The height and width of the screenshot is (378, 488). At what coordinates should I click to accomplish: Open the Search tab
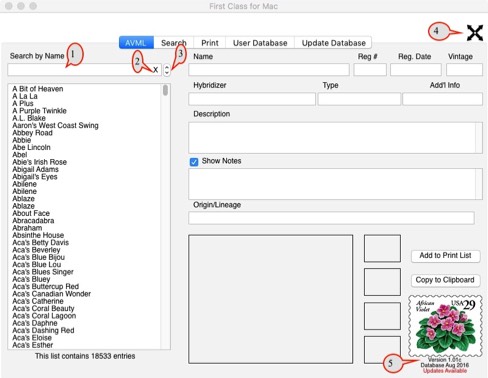point(173,43)
